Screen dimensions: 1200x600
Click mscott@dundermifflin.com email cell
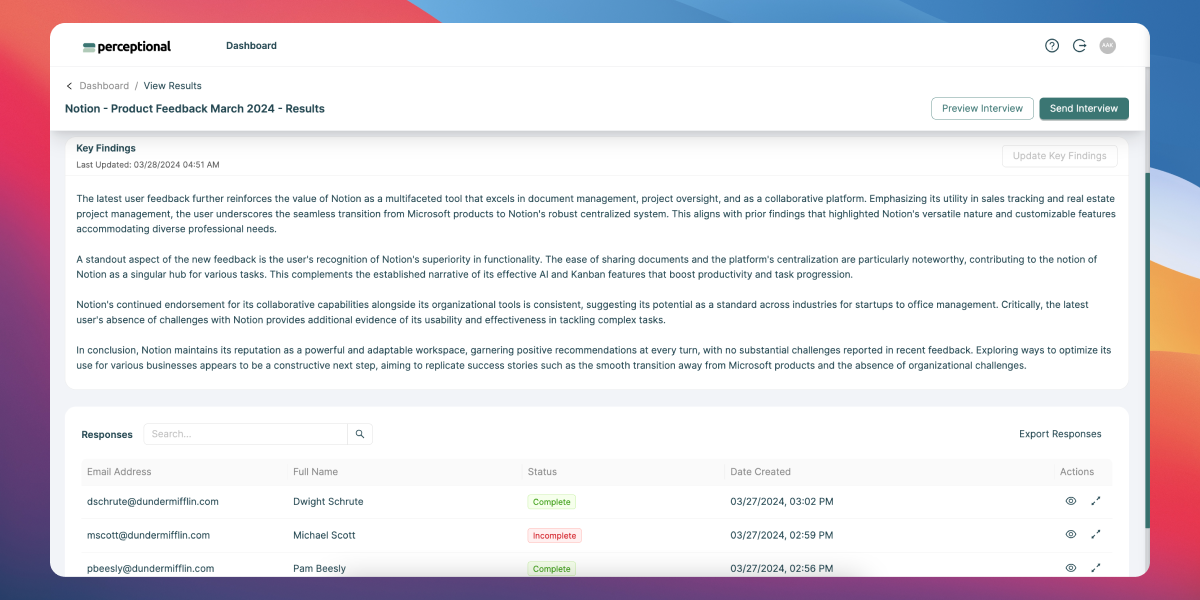148,535
